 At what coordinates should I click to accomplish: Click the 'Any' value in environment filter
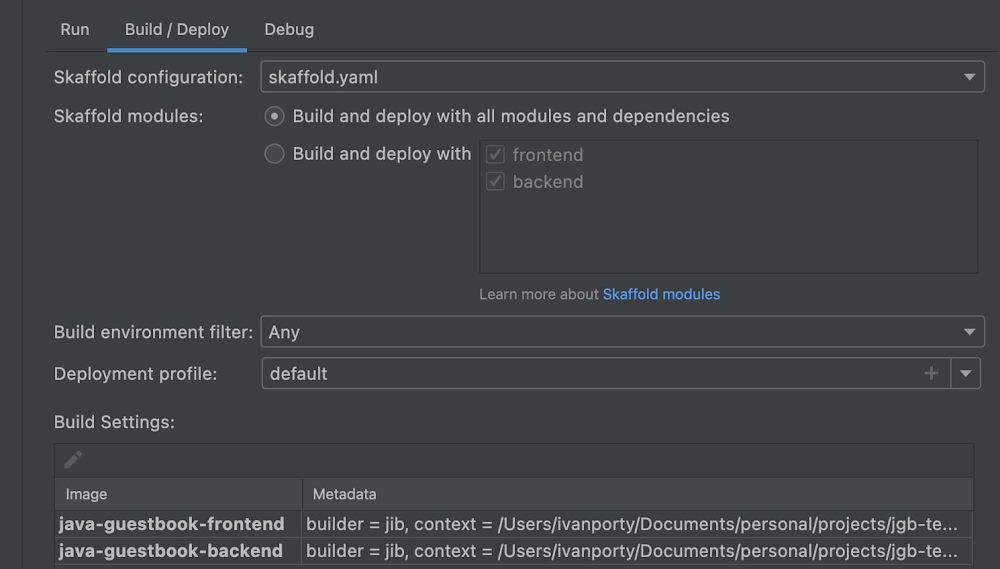click(x=284, y=332)
